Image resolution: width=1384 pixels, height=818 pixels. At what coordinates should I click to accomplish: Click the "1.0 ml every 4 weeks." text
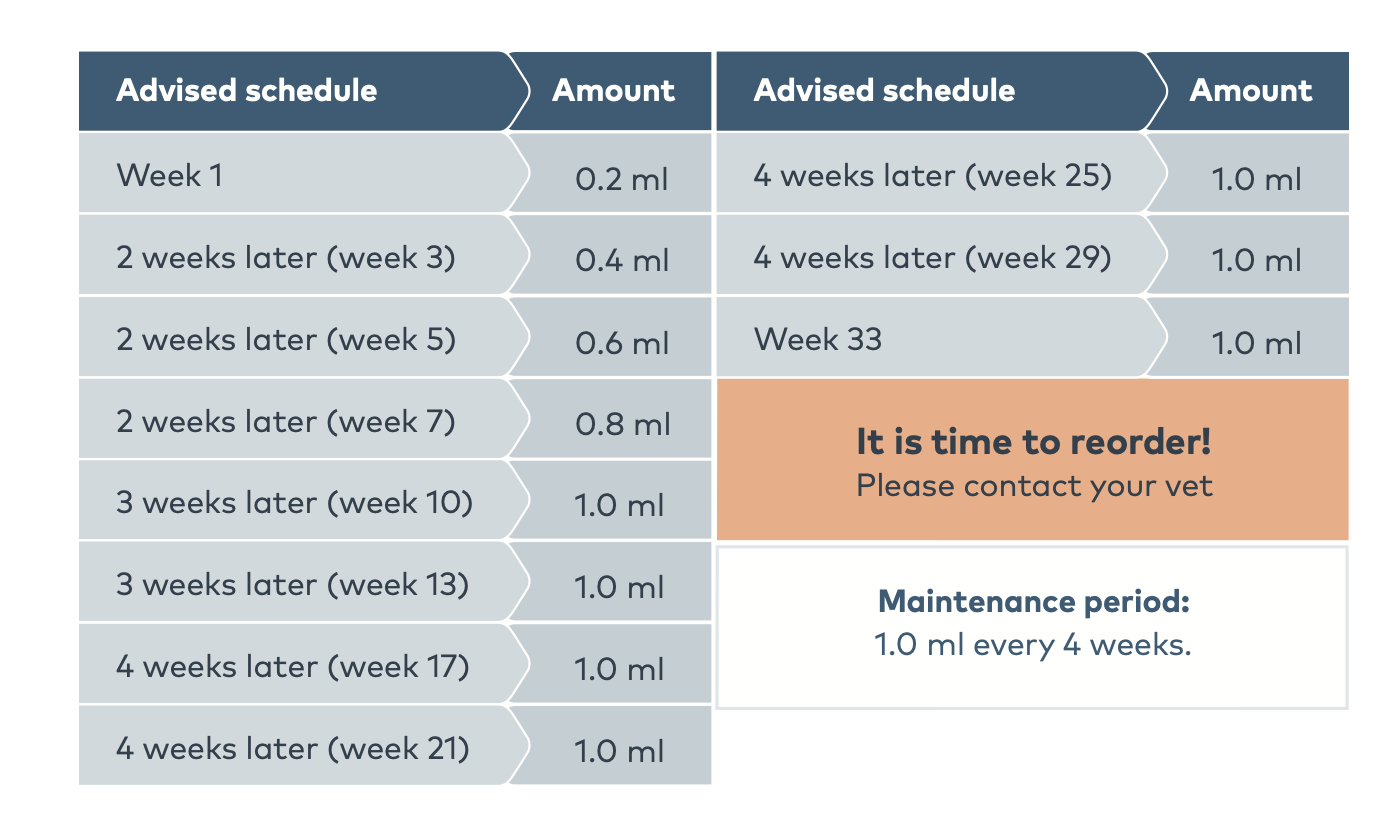(1033, 645)
